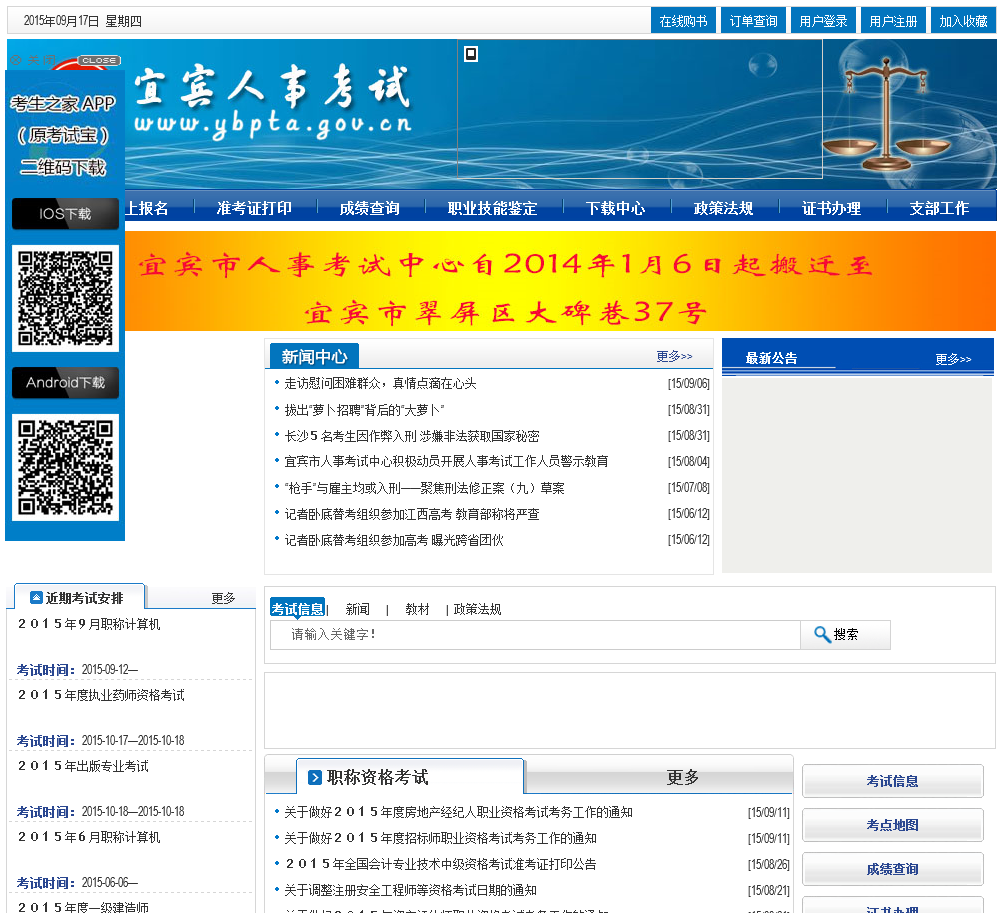This screenshot has width=1004, height=913.
Task: Expand 更多>> in the 最新公告 panel
Action: (952, 359)
